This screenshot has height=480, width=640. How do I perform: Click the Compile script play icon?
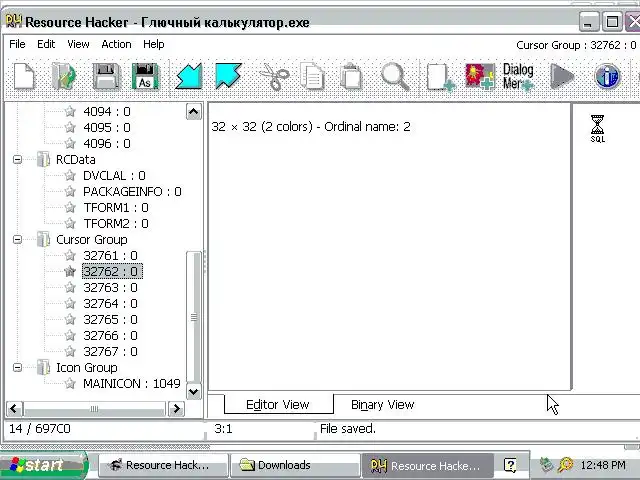click(562, 76)
